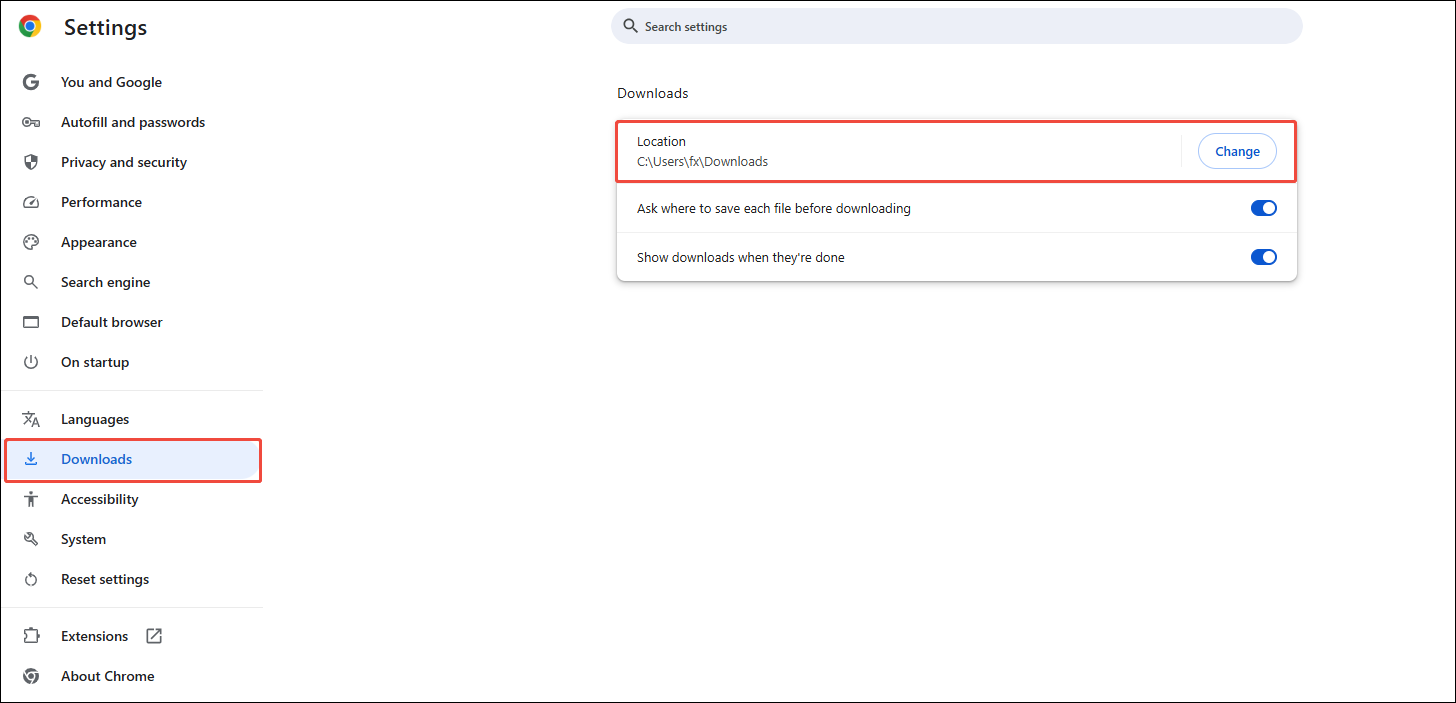Click the shield icon for Privacy and security

(31, 162)
